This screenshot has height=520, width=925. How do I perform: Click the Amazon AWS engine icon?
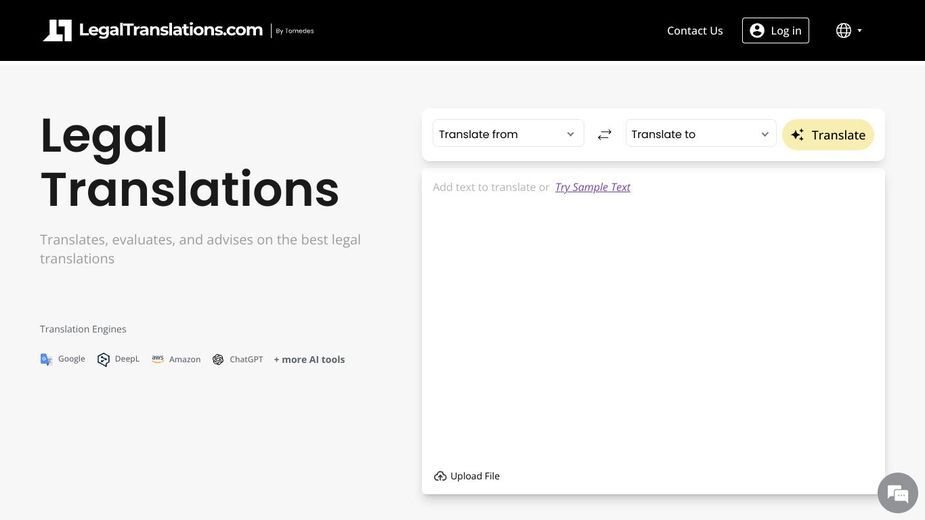click(158, 358)
